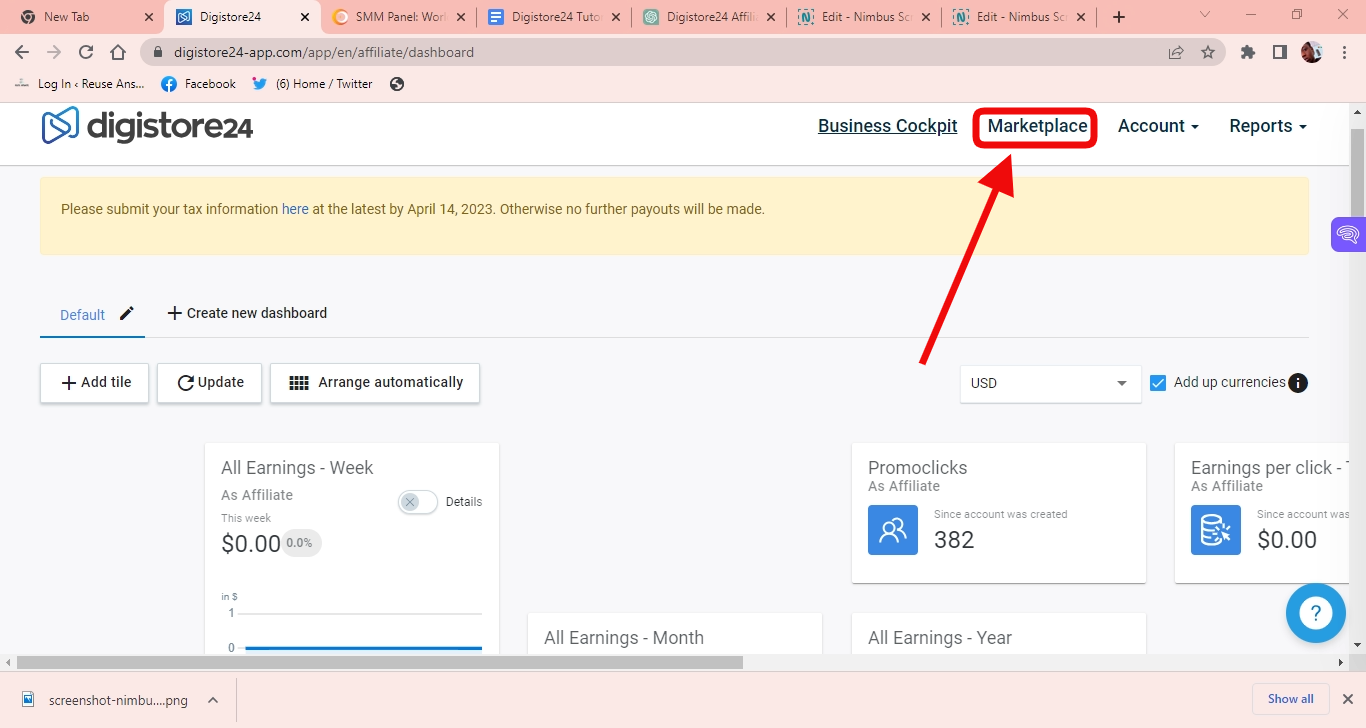Switch to the first Edit - Nimbus tab
This screenshot has width=1366, height=728.
pos(866,17)
